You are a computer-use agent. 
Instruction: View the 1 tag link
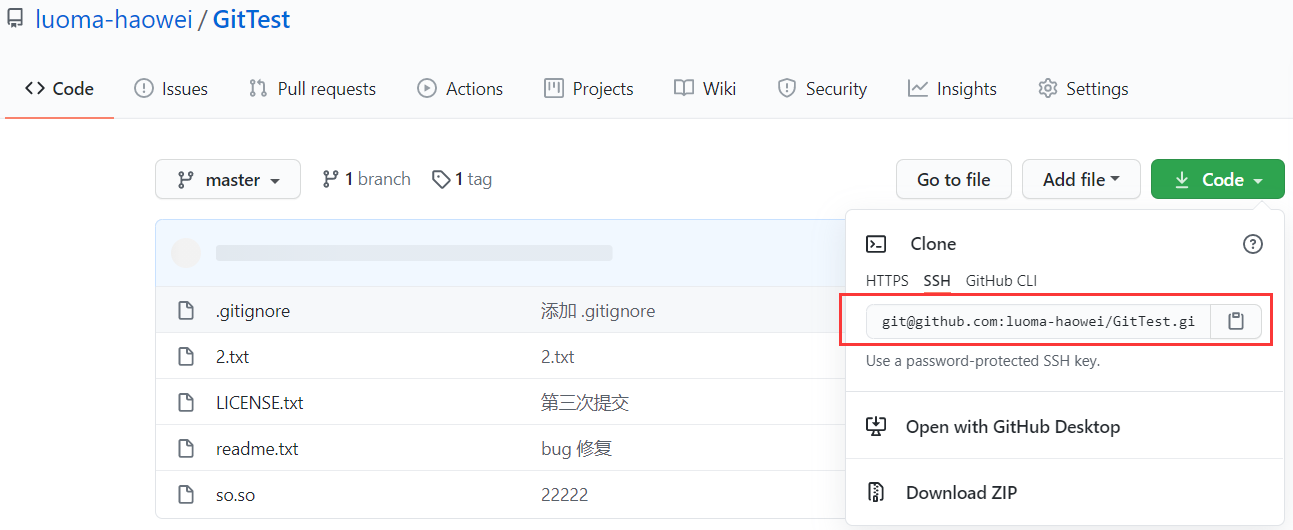click(462, 180)
